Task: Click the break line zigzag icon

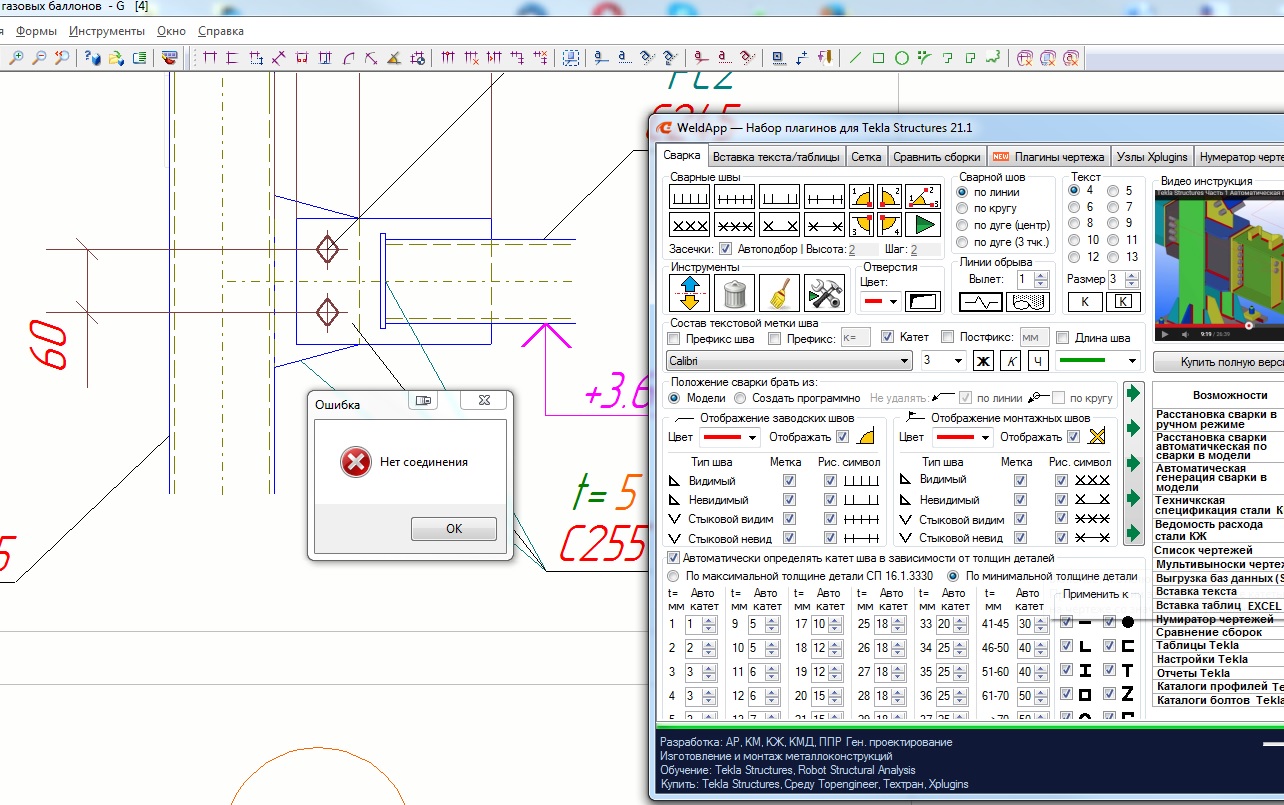Action: (979, 302)
